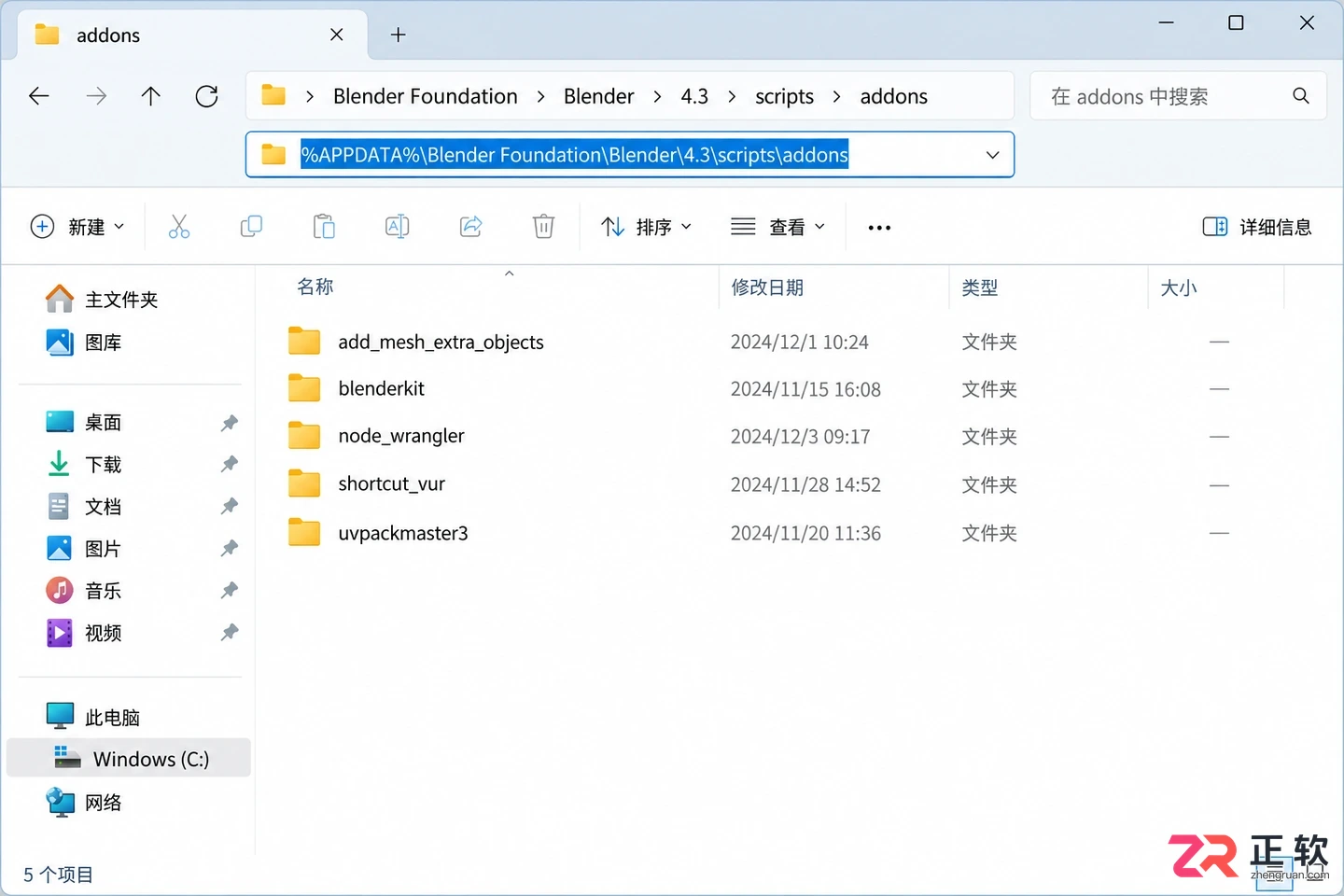Close the addons tab
Image resolution: width=1344 pixels, height=896 pixels.
(337, 35)
